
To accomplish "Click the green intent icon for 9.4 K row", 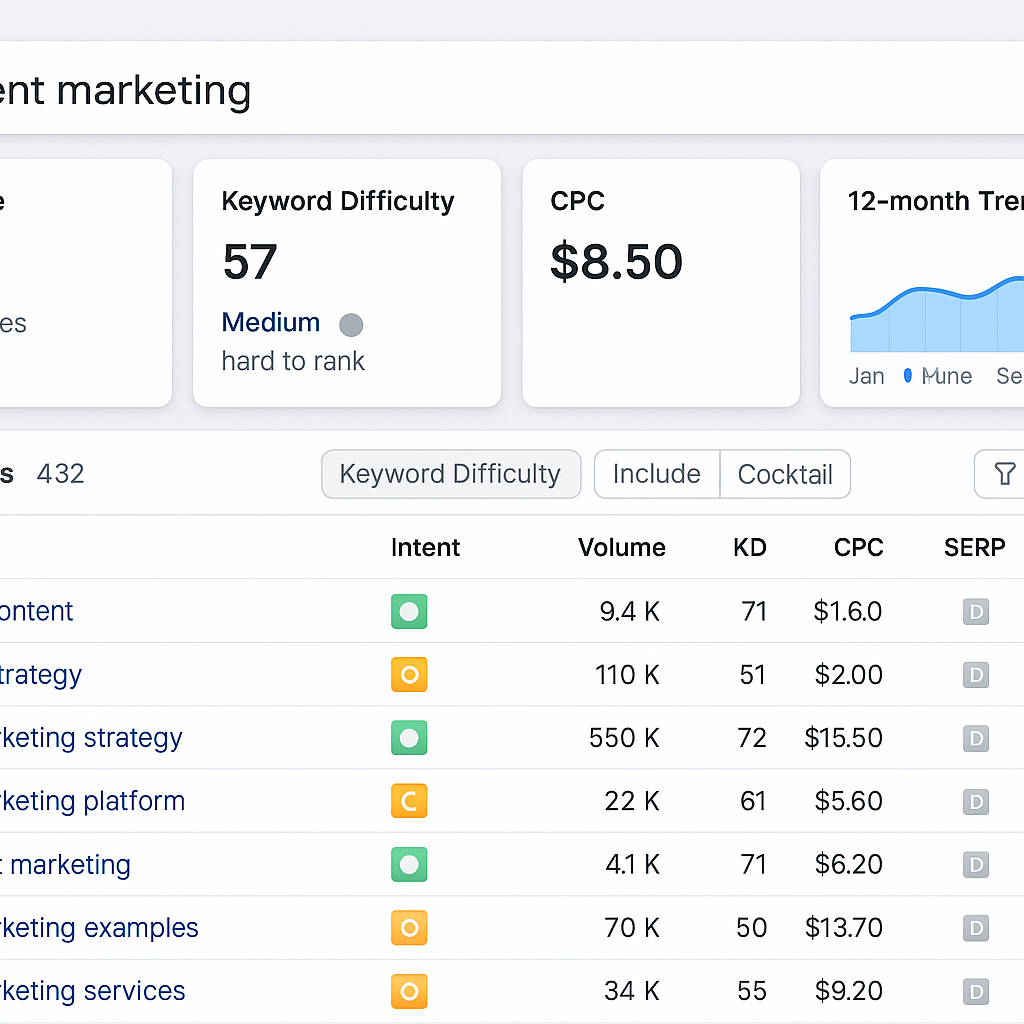I will tap(409, 611).
